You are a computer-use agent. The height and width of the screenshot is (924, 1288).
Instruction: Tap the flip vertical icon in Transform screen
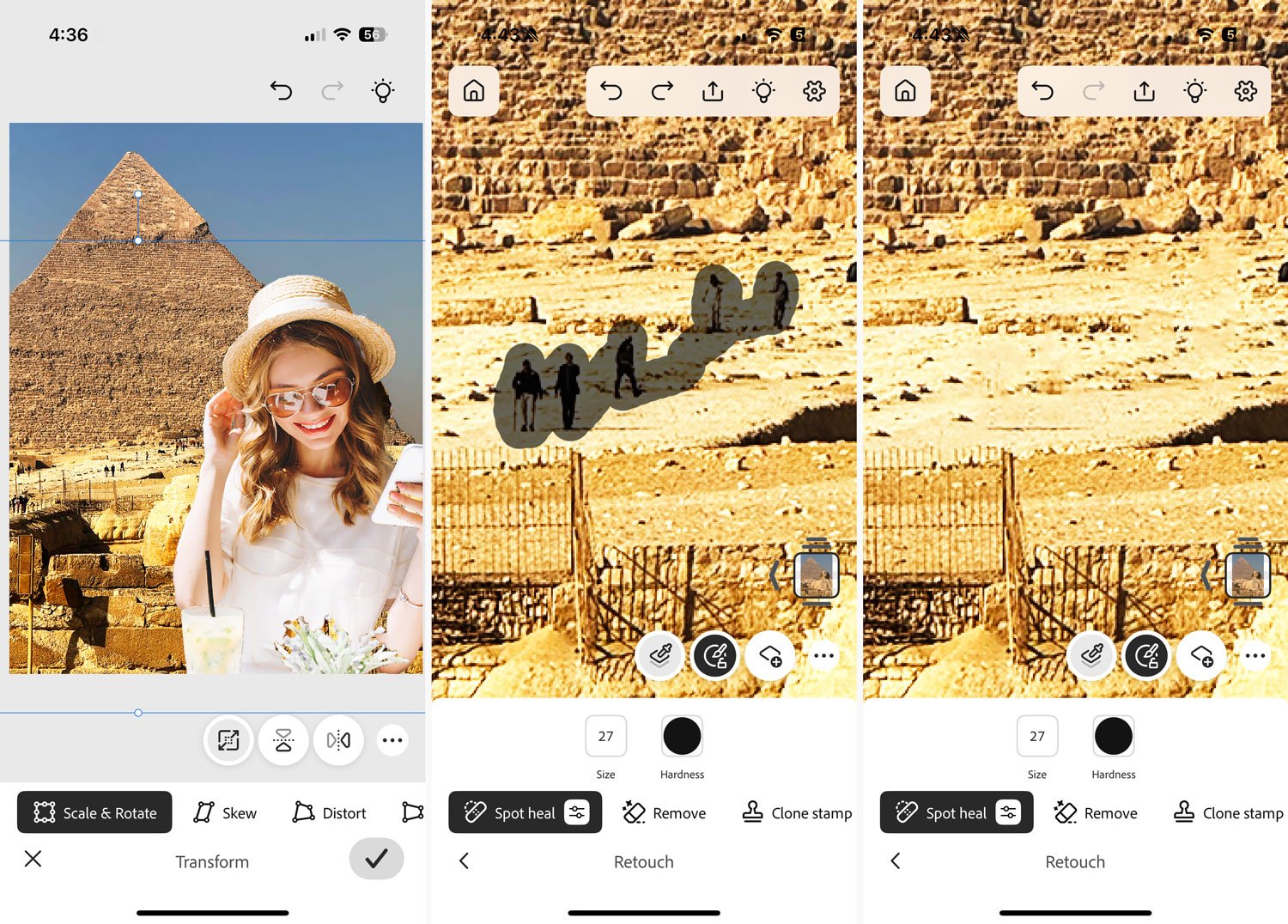click(x=283, y=740)
